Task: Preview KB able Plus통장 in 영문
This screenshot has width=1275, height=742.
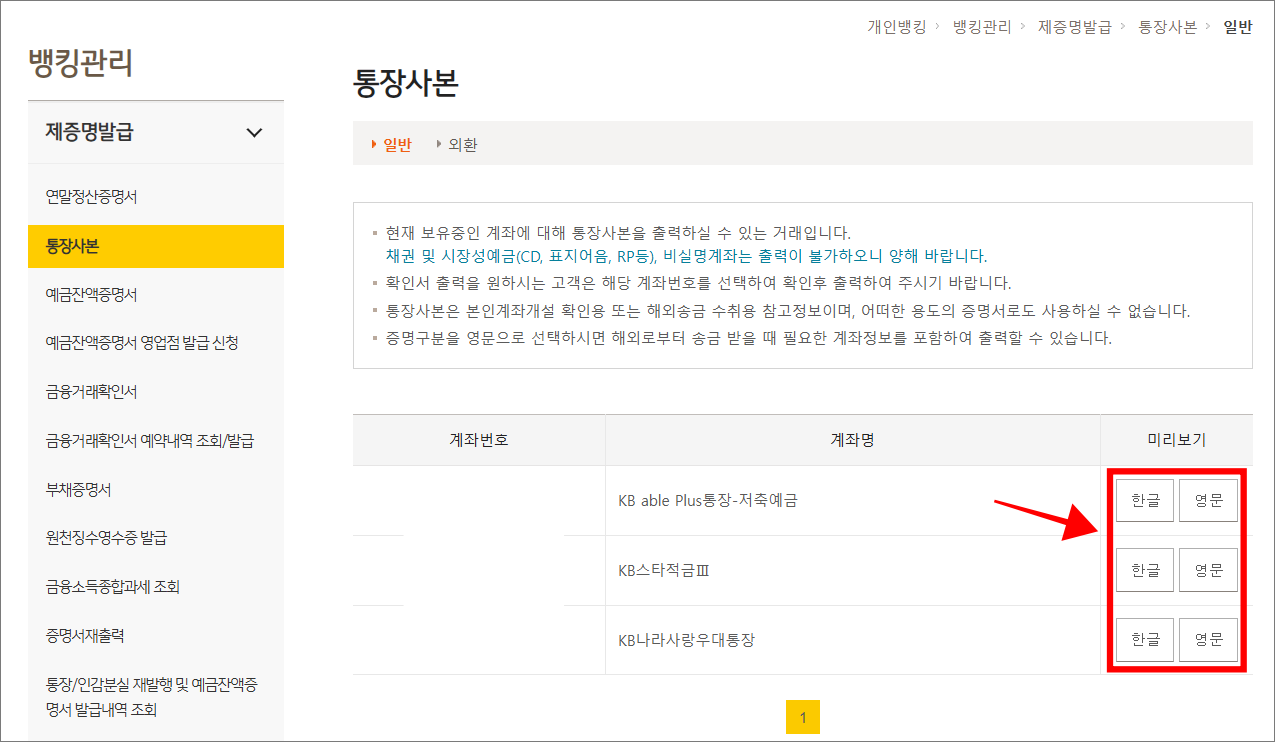Action: pos(1208,501)
